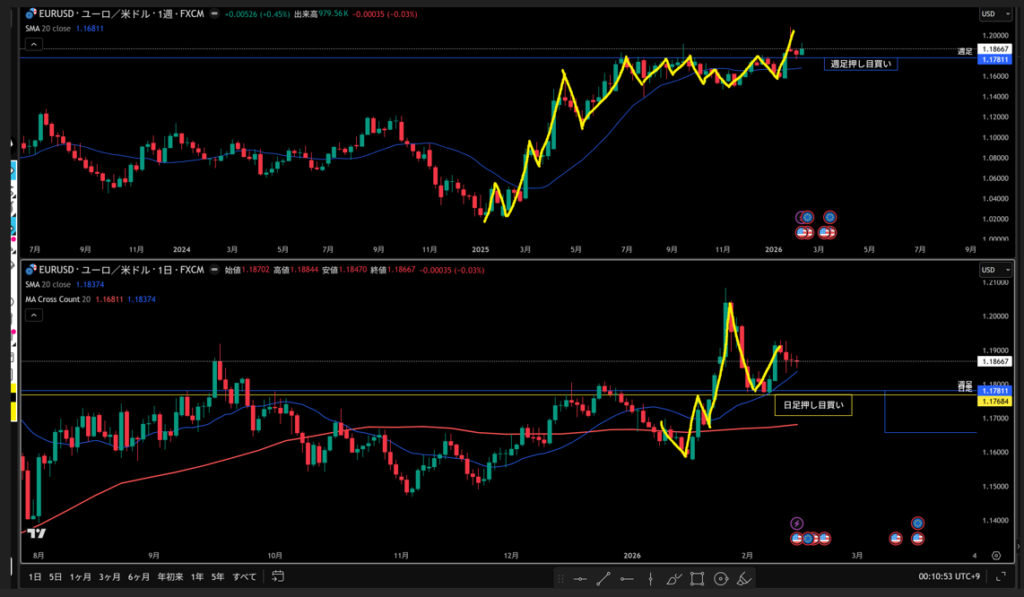1024x597 pixels.
Task: Select the vertical line drawing tool
Action: (651, 578)
